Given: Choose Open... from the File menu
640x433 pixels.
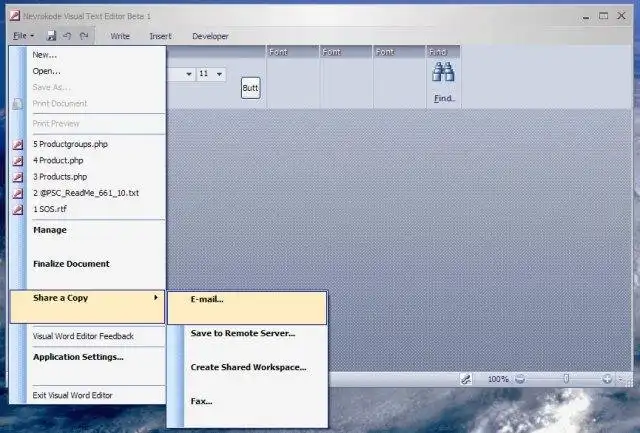Looking at the screenshot, I should (x=96, y=71).
